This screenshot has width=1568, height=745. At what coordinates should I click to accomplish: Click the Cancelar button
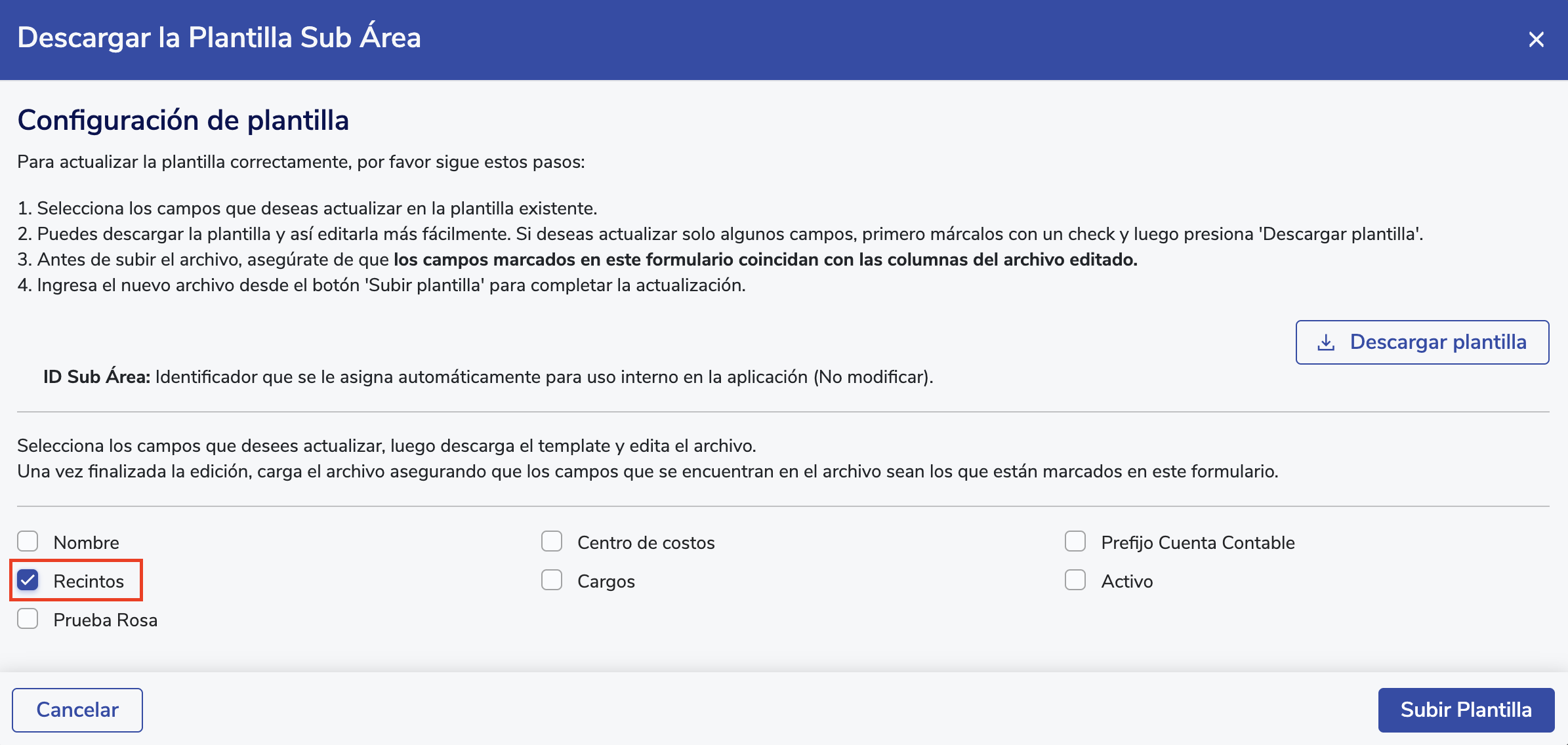[x=77, y=710]
